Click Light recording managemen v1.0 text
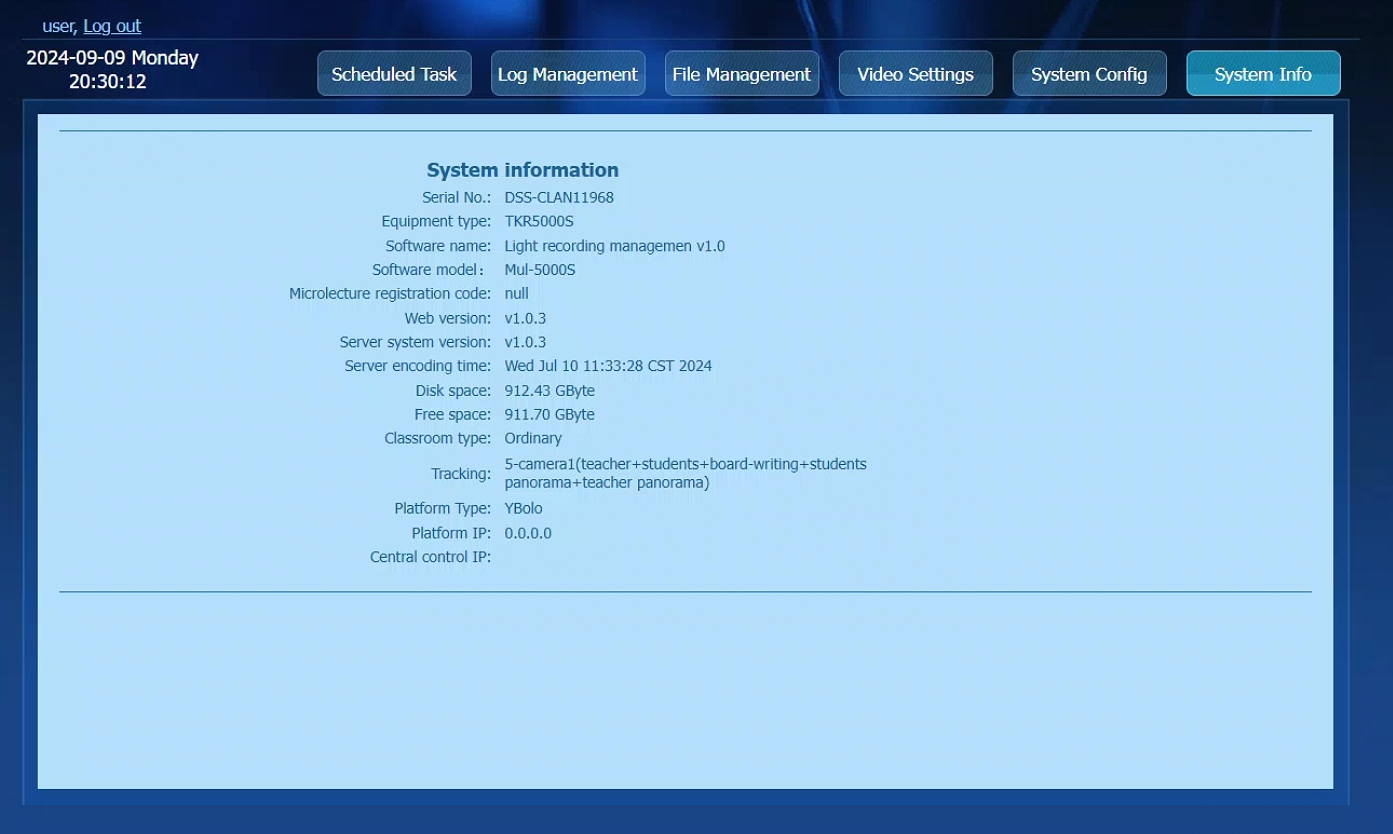 click(615, 246)
